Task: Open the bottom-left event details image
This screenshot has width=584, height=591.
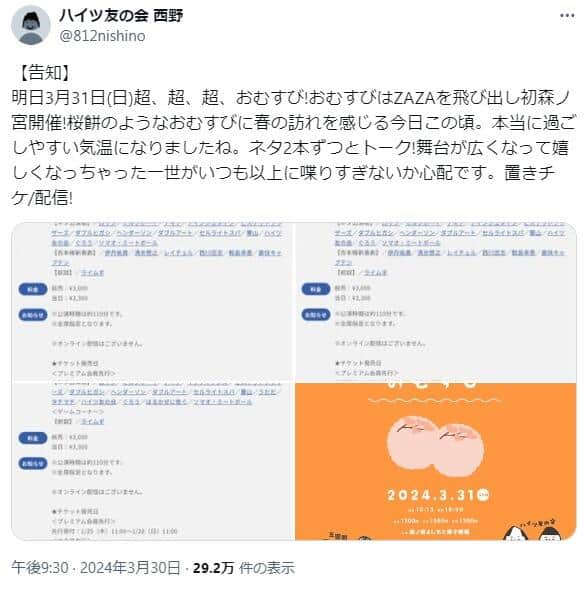Action: 153,461
